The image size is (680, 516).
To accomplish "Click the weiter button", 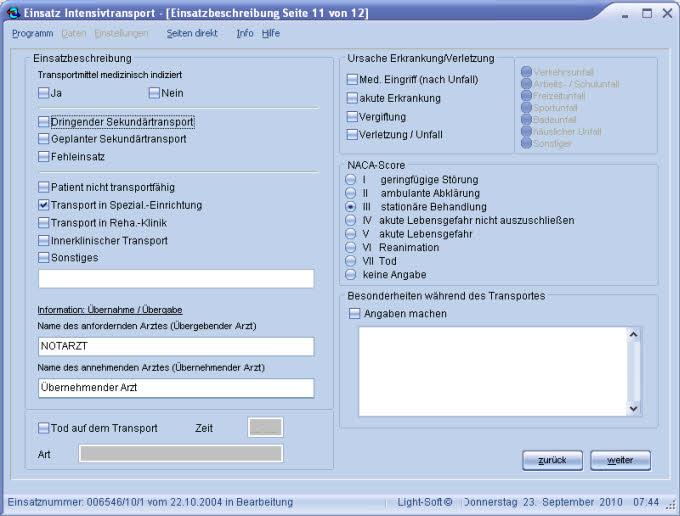I will (620, 460).
